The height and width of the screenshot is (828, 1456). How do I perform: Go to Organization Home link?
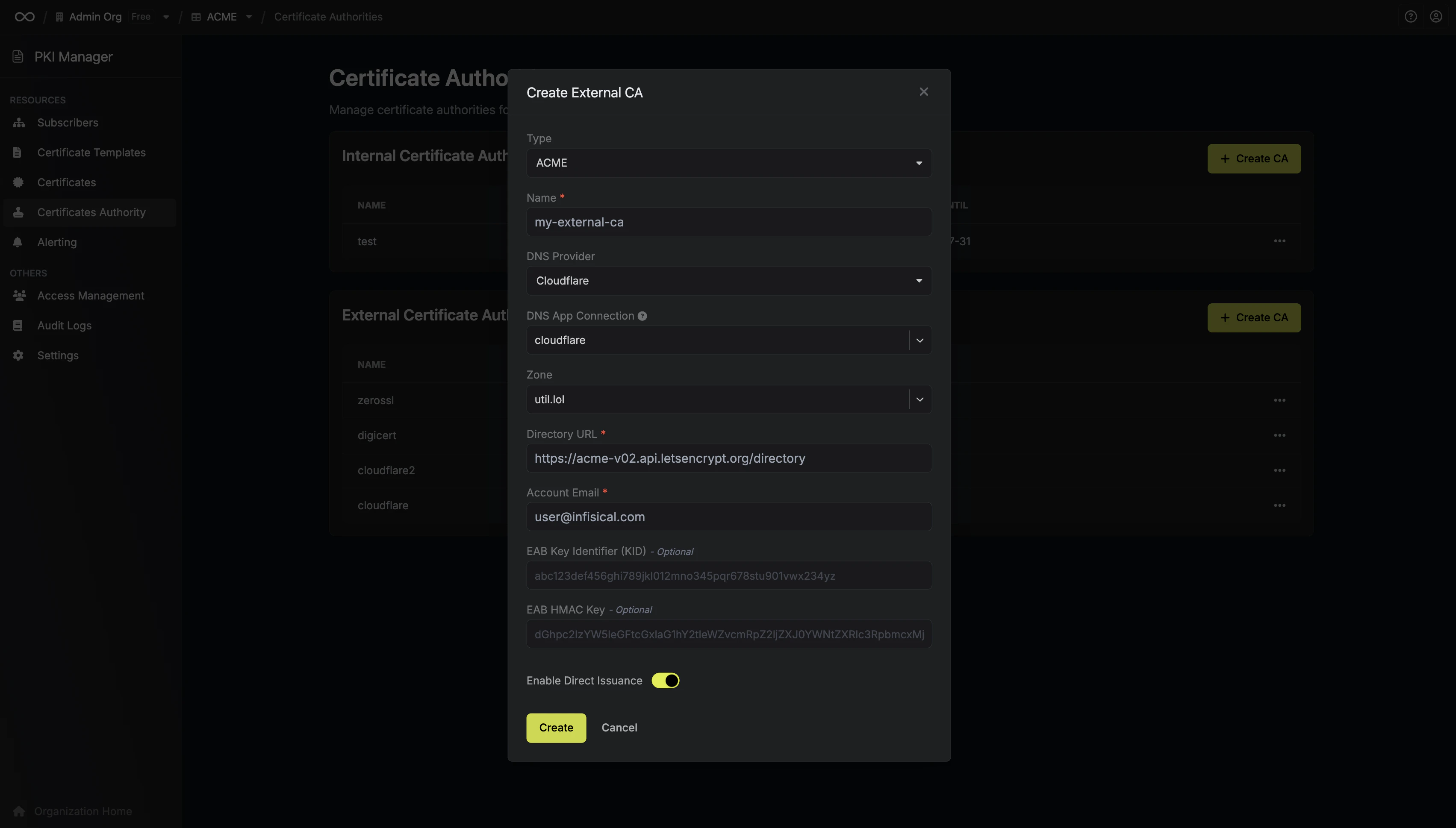point(83,811)
